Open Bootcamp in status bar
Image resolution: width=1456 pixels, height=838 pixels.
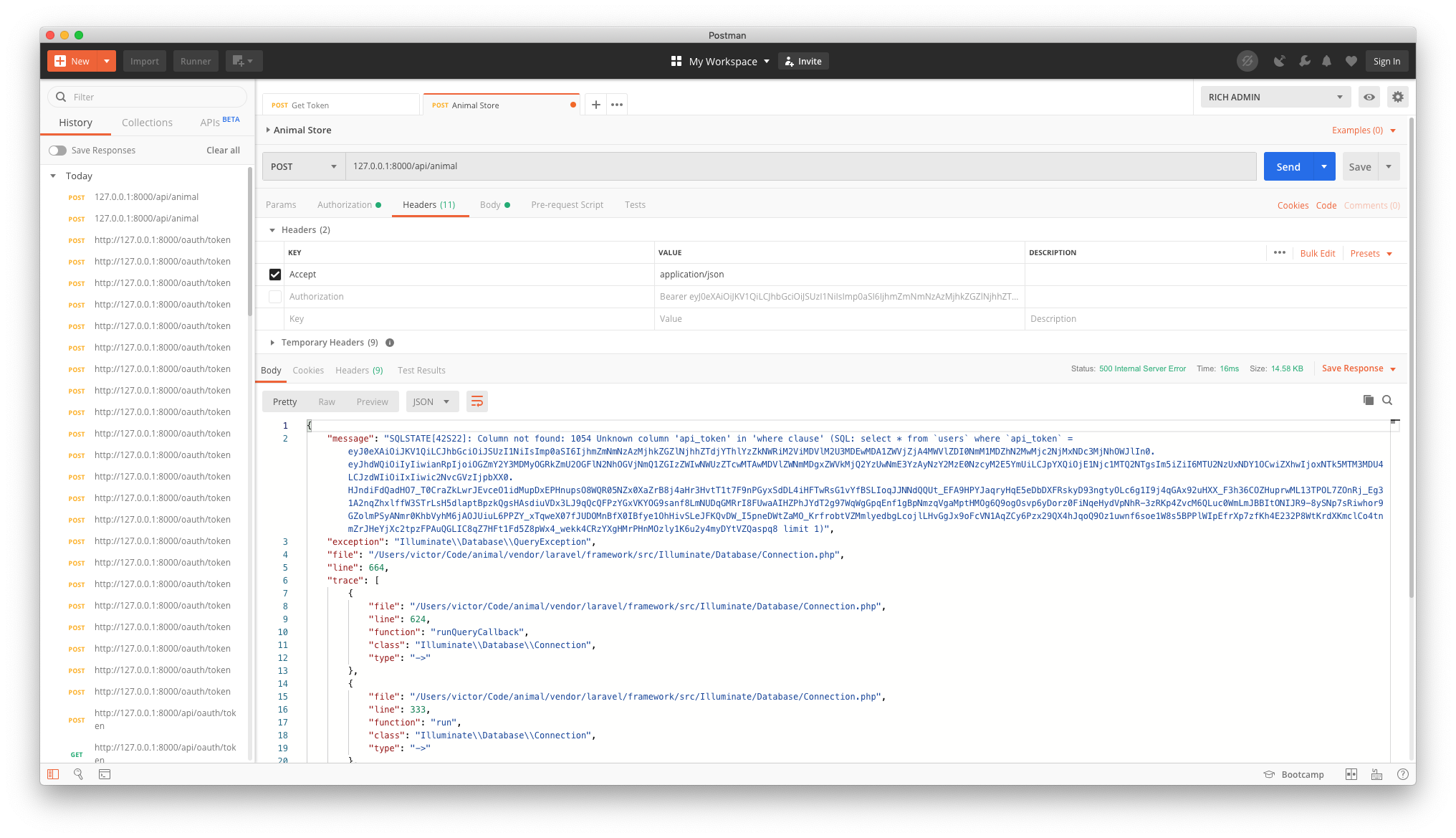point(1294,774)
